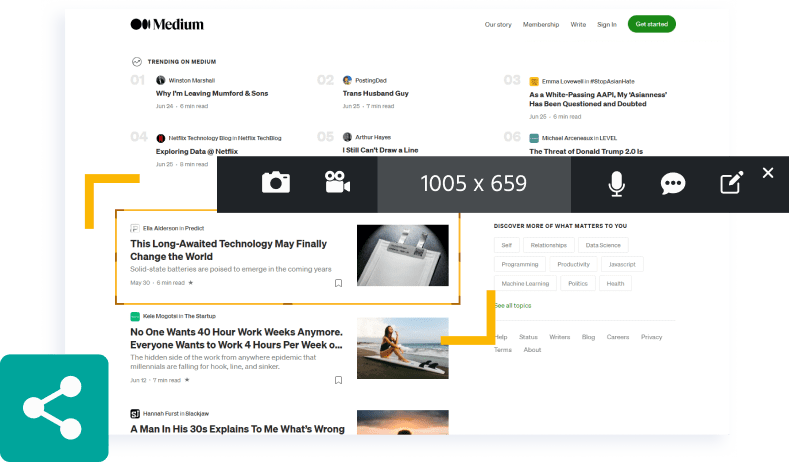Open Exploring Data @ Netflix article

pos(197,151)
